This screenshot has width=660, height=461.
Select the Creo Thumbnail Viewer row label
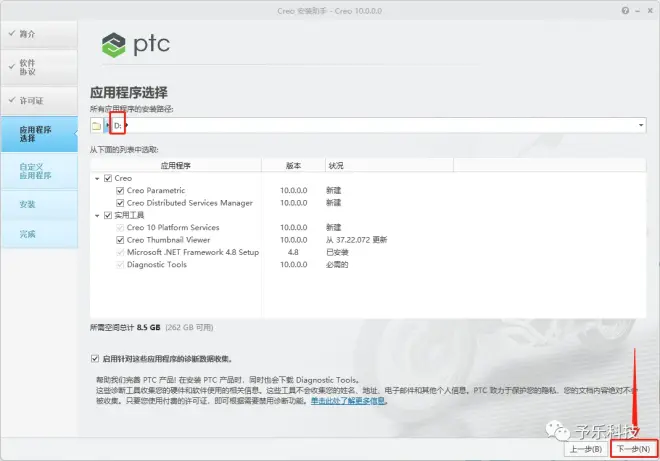pyautogui.click(x=168, y=240)
